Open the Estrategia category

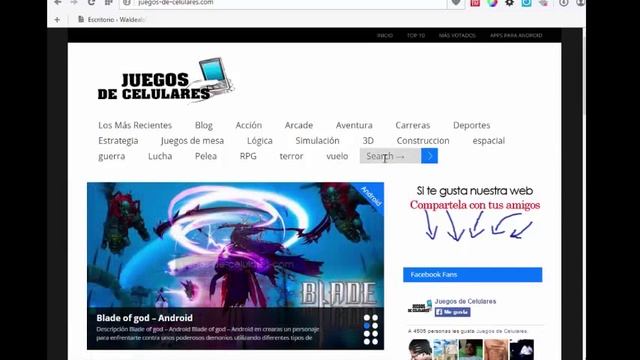point(118,141)
